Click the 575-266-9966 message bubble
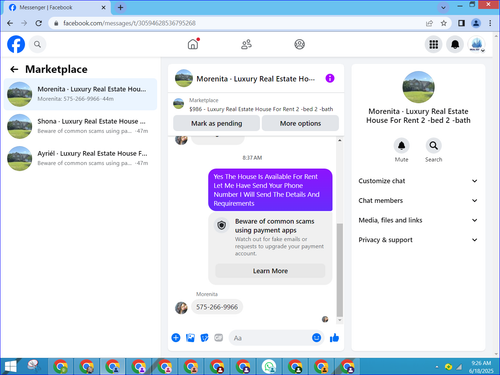This screenshot has height=375, width=500. coord(217,307)
